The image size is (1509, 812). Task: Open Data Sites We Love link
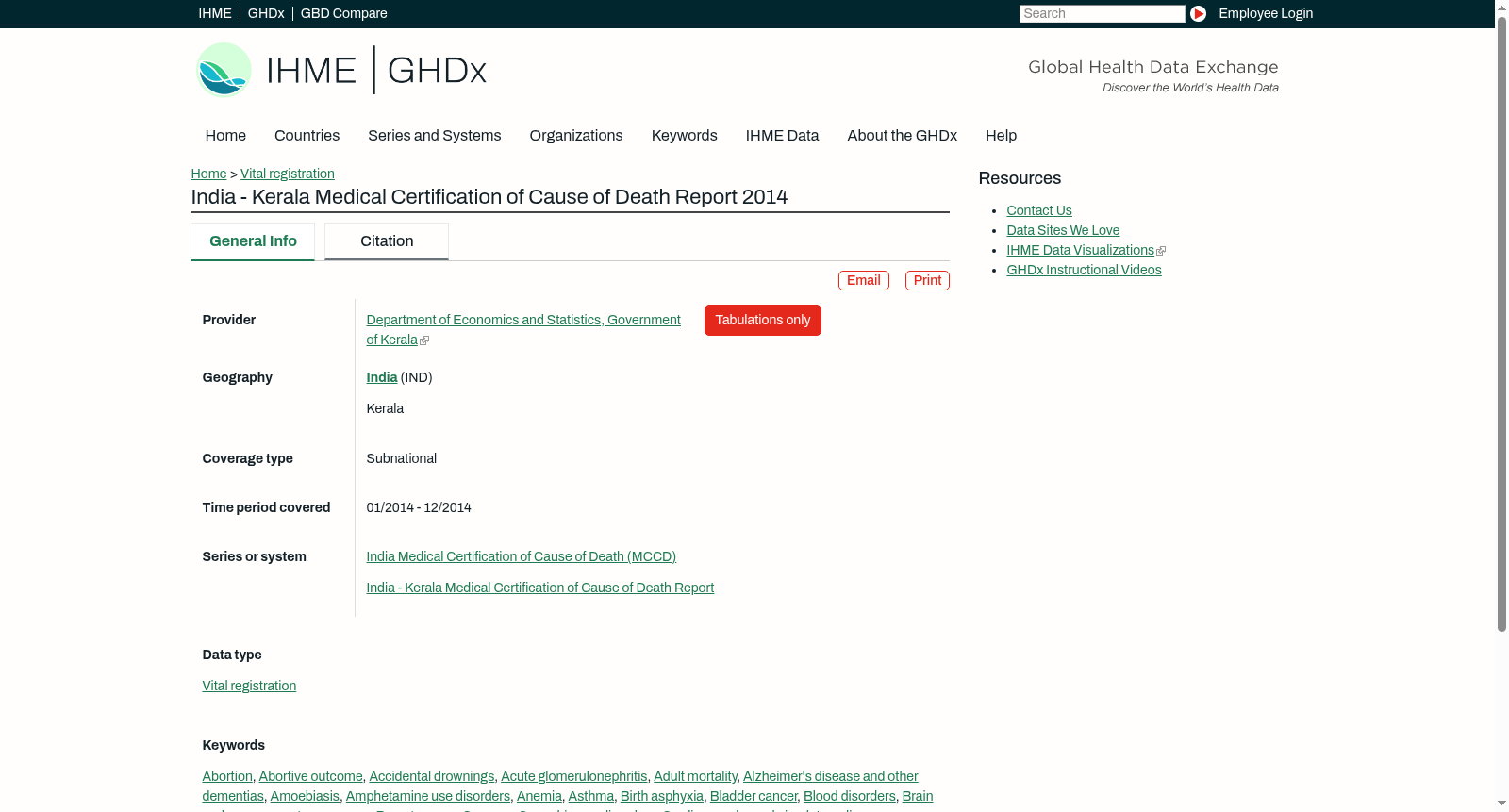point(1063,231)
